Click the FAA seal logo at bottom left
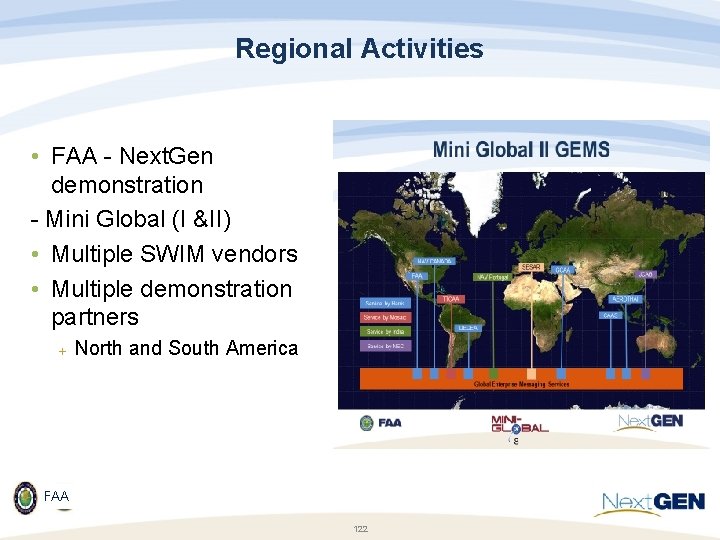720x540 pixels. [x=26, y=497]
